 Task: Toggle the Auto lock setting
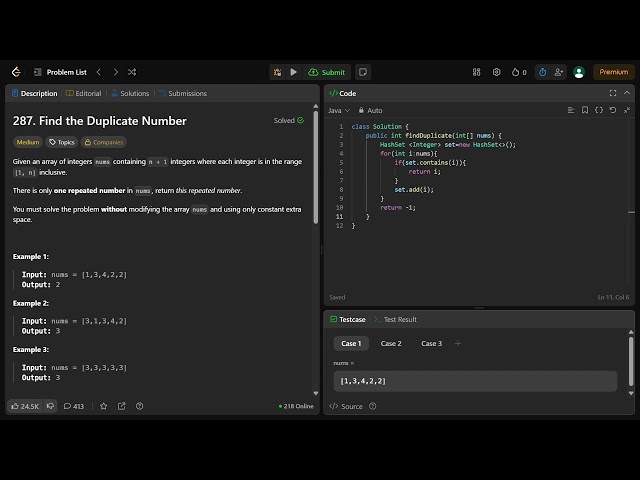coord(370,111)
